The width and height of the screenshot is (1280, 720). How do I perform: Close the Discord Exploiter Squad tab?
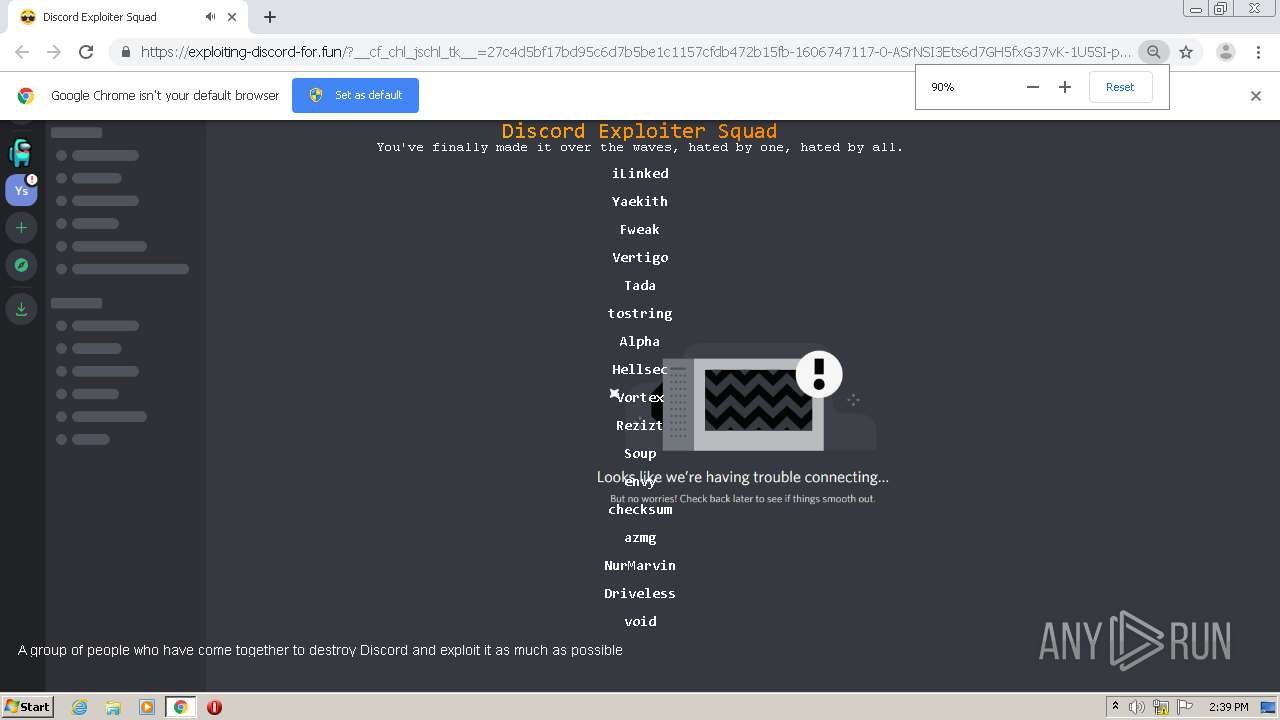tap(232, 17)
